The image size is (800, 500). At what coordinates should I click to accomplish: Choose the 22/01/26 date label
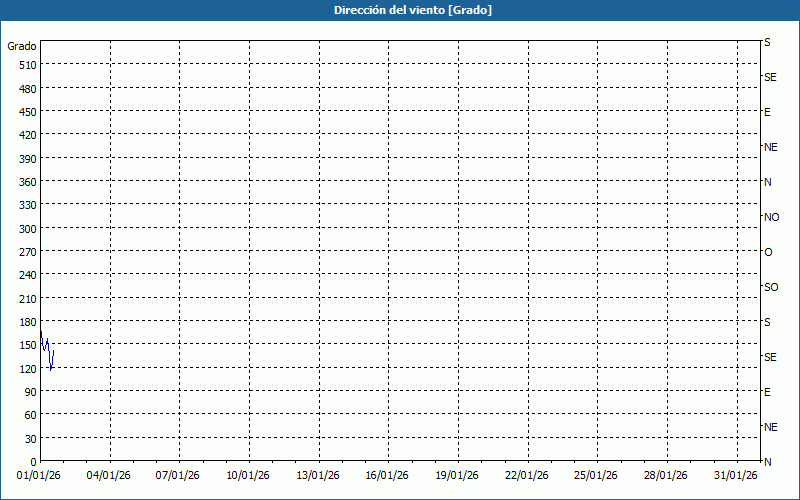pyautogui.click(x=527, y=476)
